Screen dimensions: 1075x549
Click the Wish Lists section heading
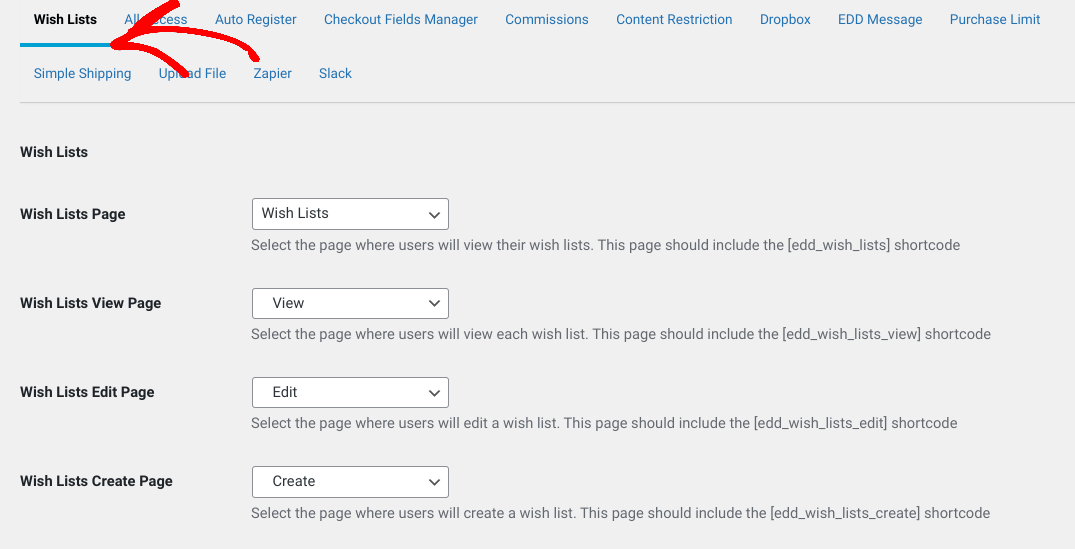(x=54, y=152)
